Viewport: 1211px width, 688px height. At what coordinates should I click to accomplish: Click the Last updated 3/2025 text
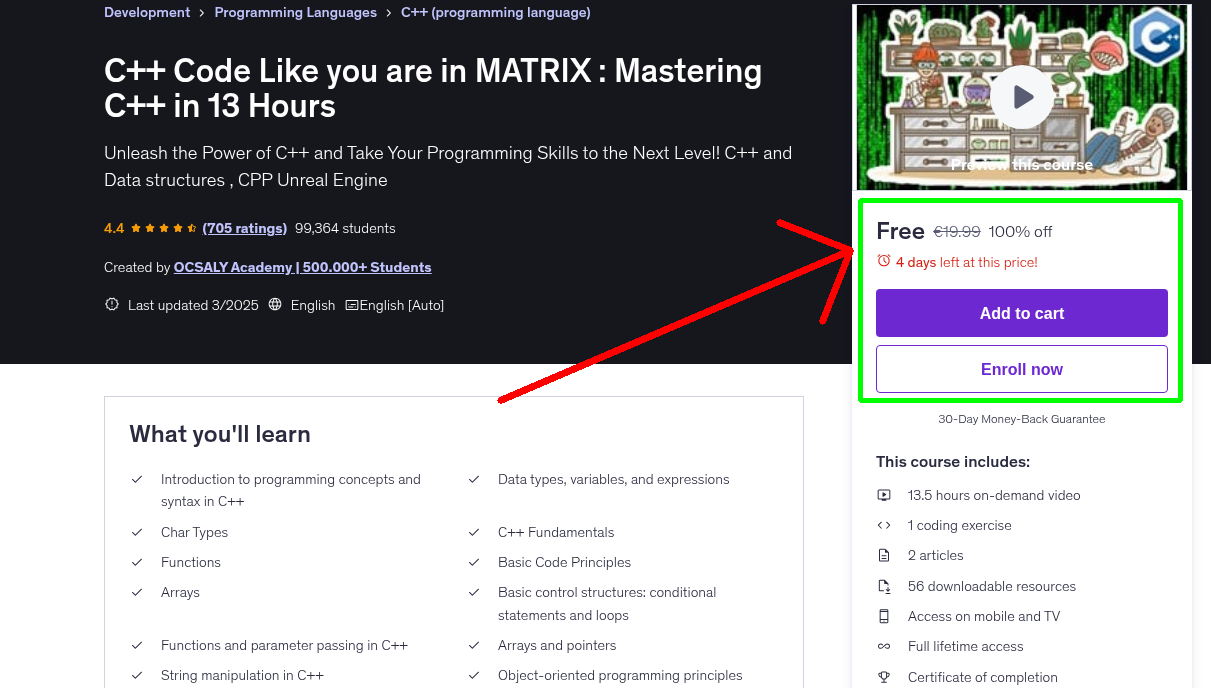coord(193,305)
